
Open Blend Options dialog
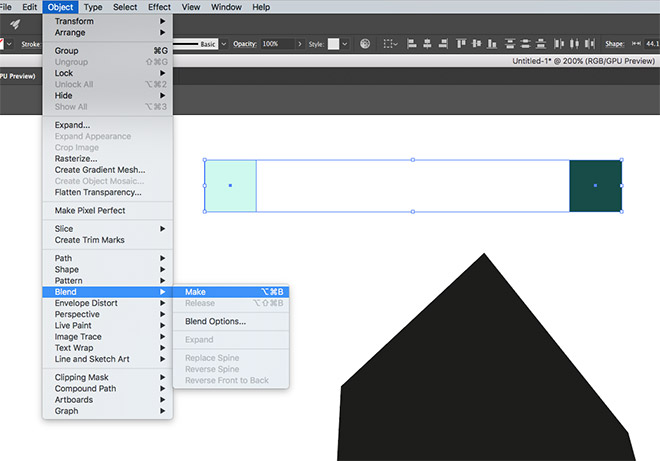215,321
